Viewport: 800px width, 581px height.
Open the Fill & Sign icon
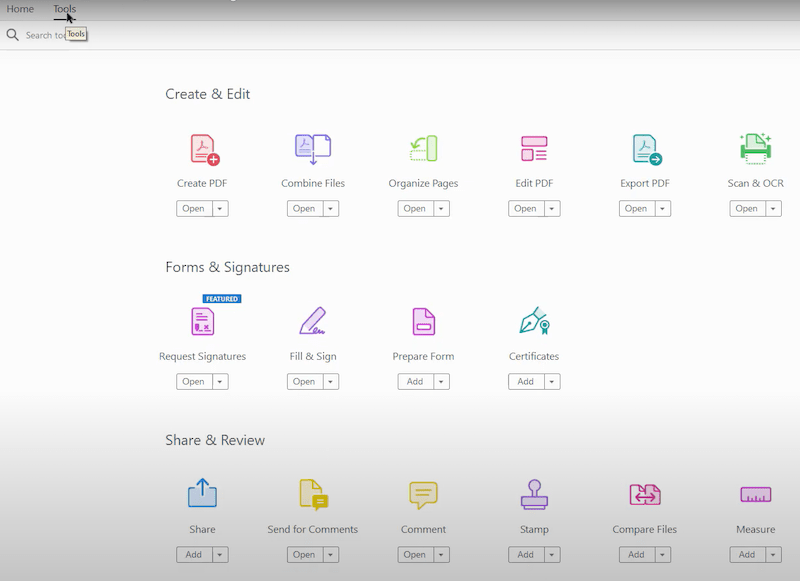pos(313,321)
